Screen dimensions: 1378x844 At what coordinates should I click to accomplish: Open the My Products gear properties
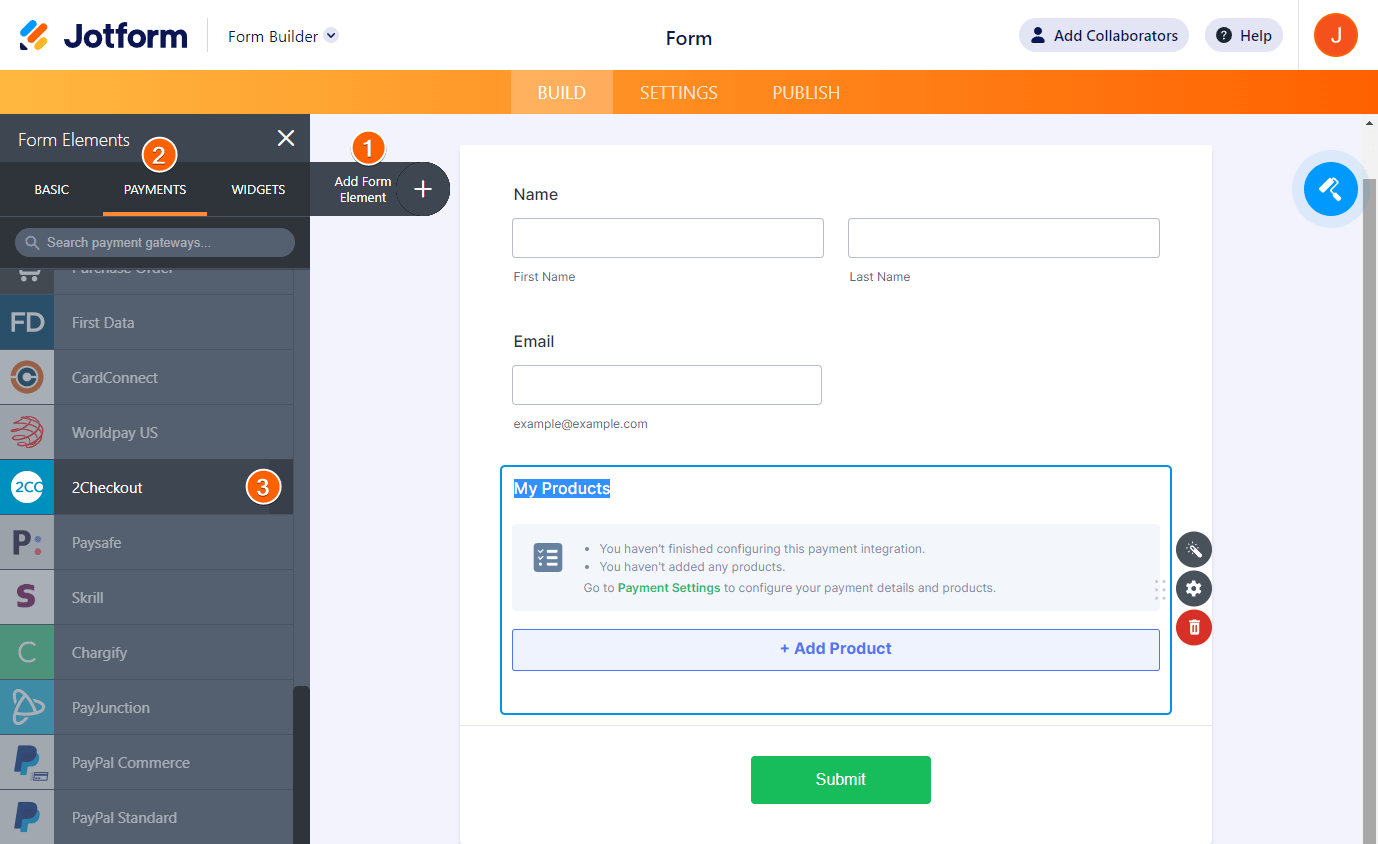click(x=1194, y=588)
